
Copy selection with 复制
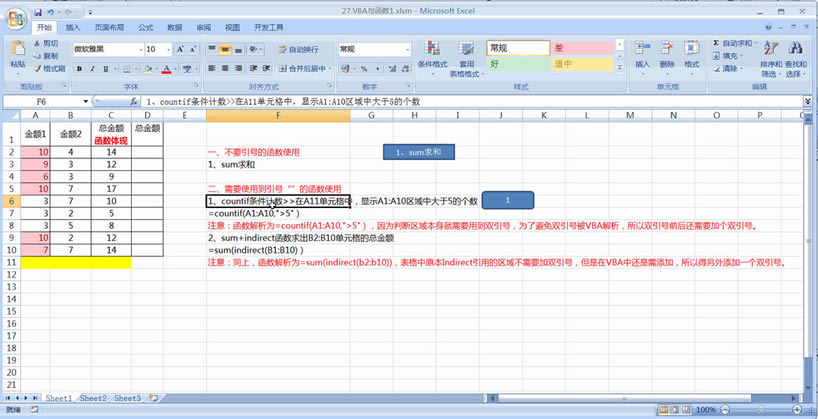pyautogui.click(x=46, y=56)
